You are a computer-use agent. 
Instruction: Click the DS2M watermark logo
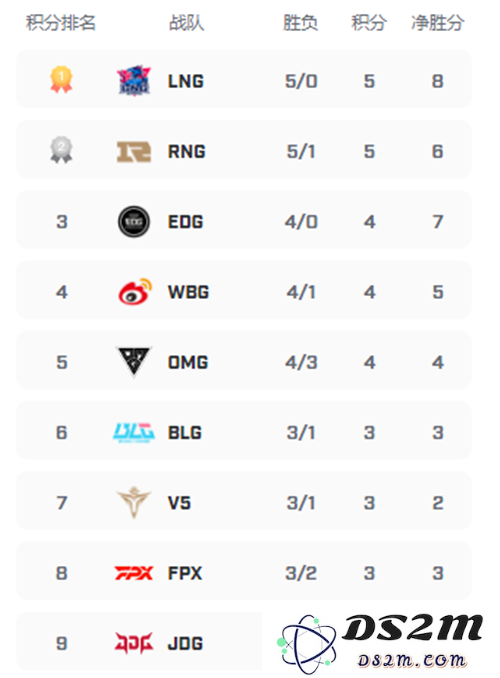(381, 643)
